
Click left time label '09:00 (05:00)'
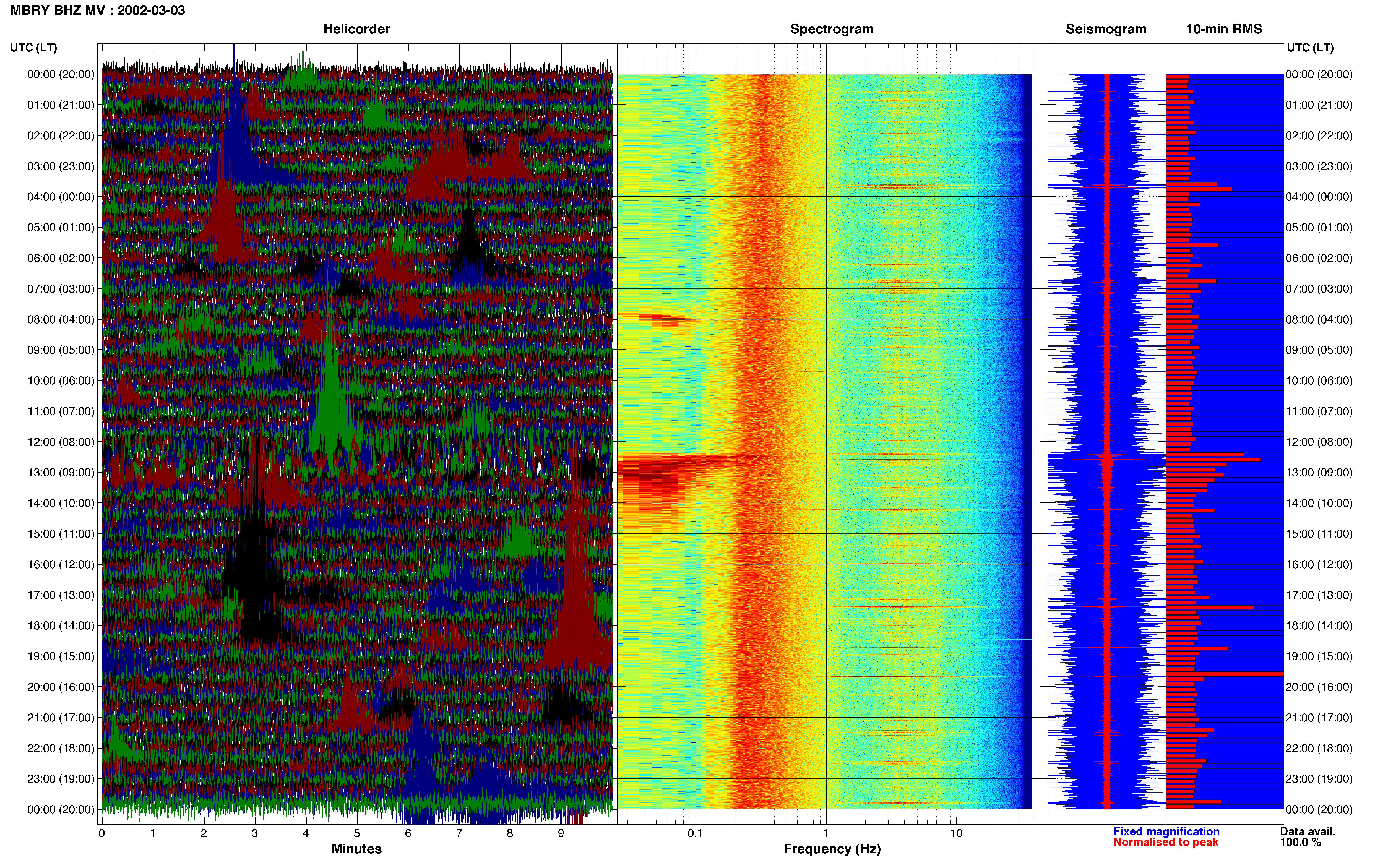[60, 350]
